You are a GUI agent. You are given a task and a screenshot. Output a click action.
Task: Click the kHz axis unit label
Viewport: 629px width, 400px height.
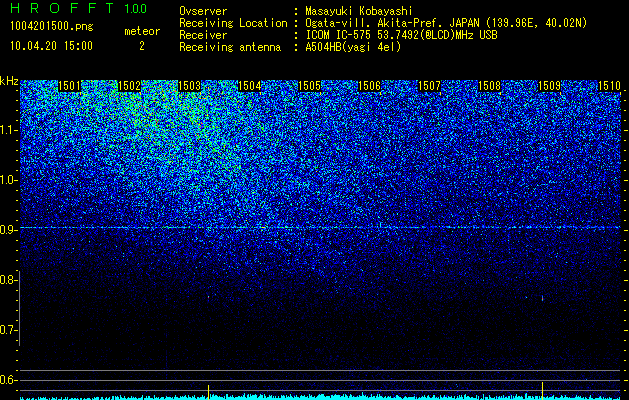[x=9, y=81]
